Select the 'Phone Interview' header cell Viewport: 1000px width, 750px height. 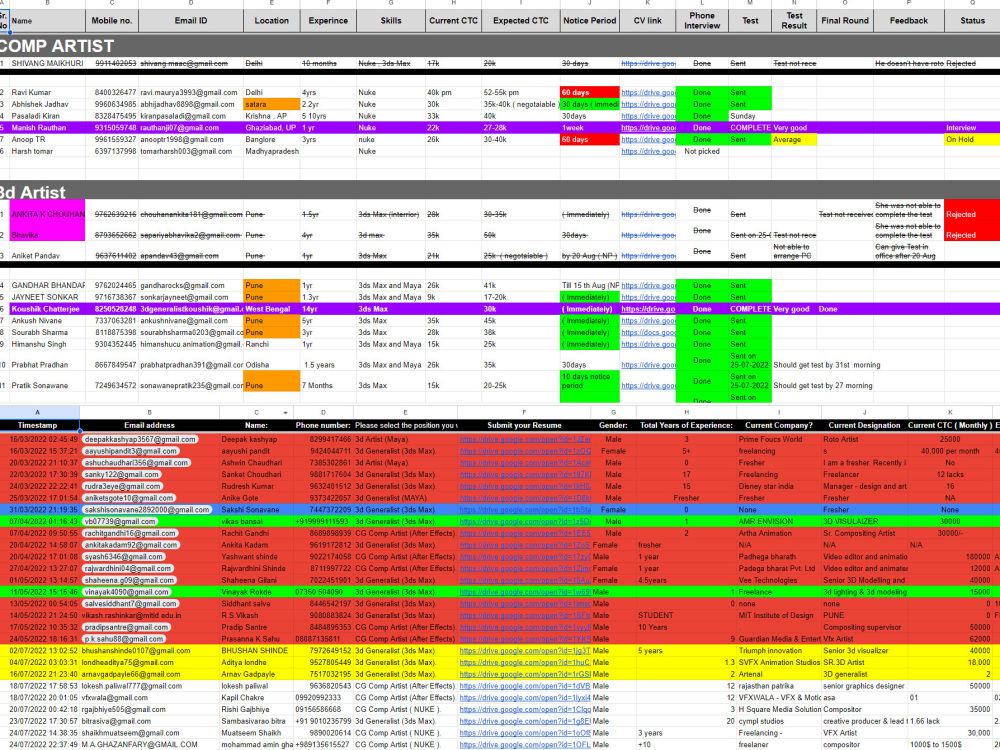(702, 20)
